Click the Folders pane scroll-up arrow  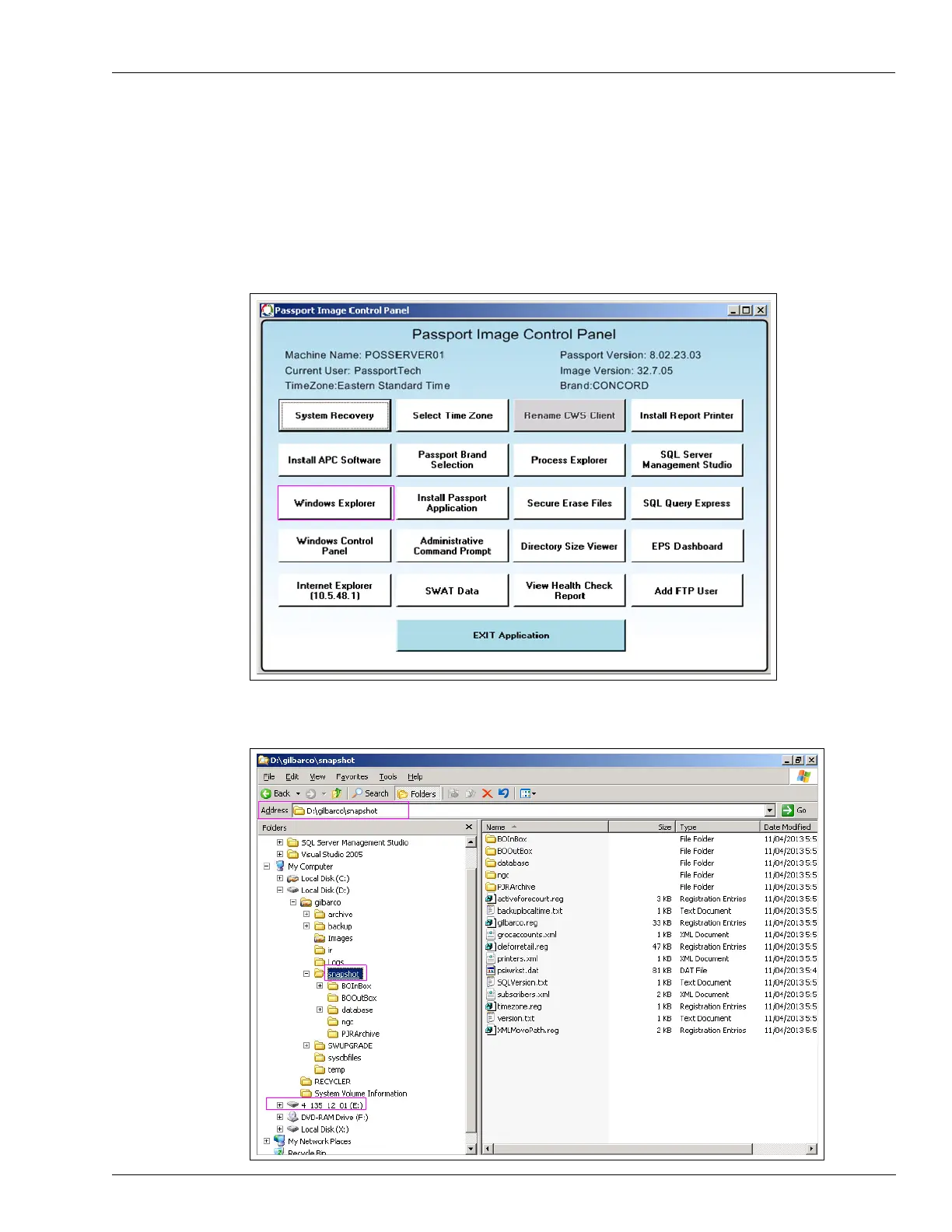tap(471, 842)
